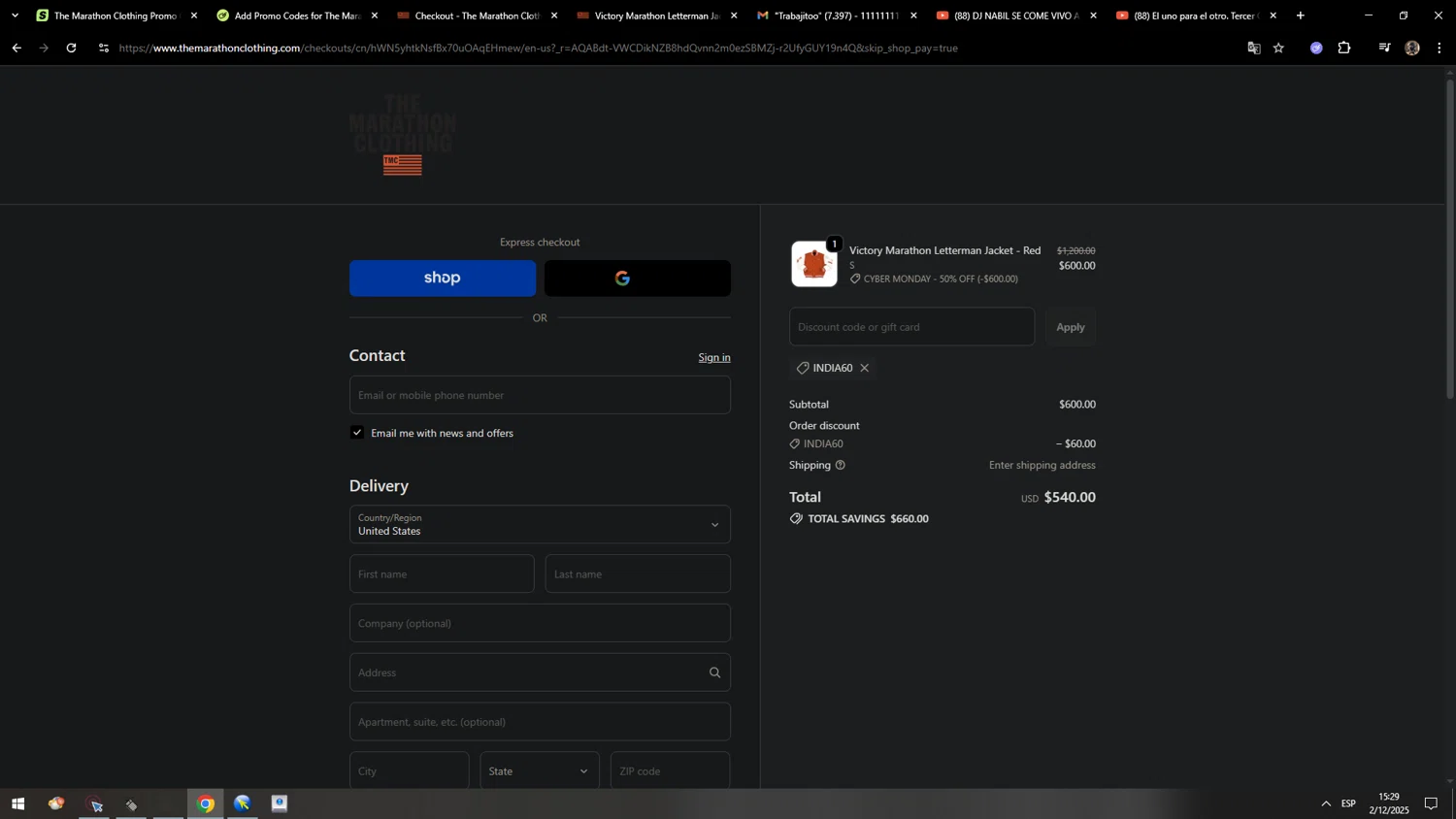Click the Last name field

638,573
